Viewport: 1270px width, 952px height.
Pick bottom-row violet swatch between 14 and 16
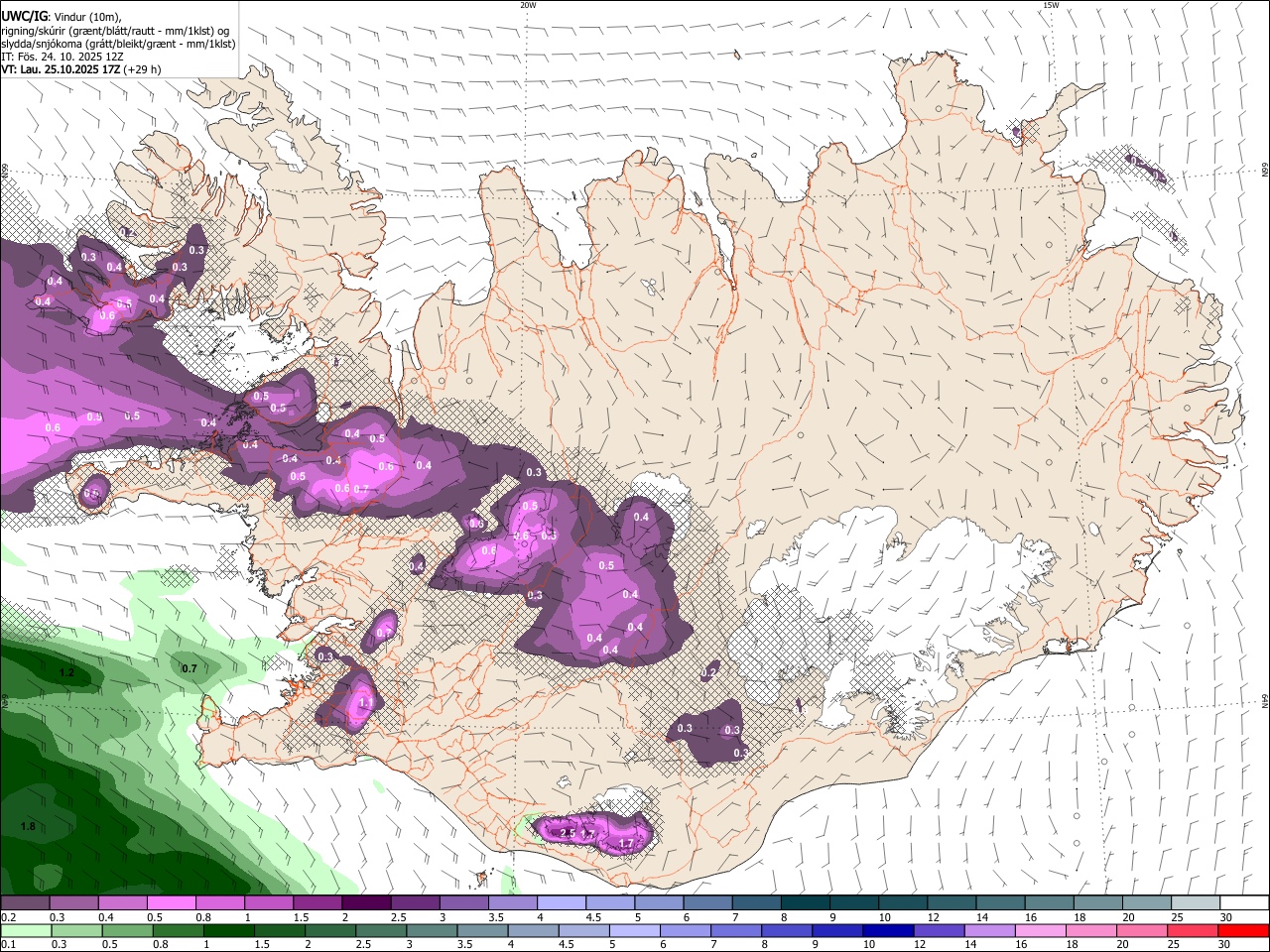point(990,930)
